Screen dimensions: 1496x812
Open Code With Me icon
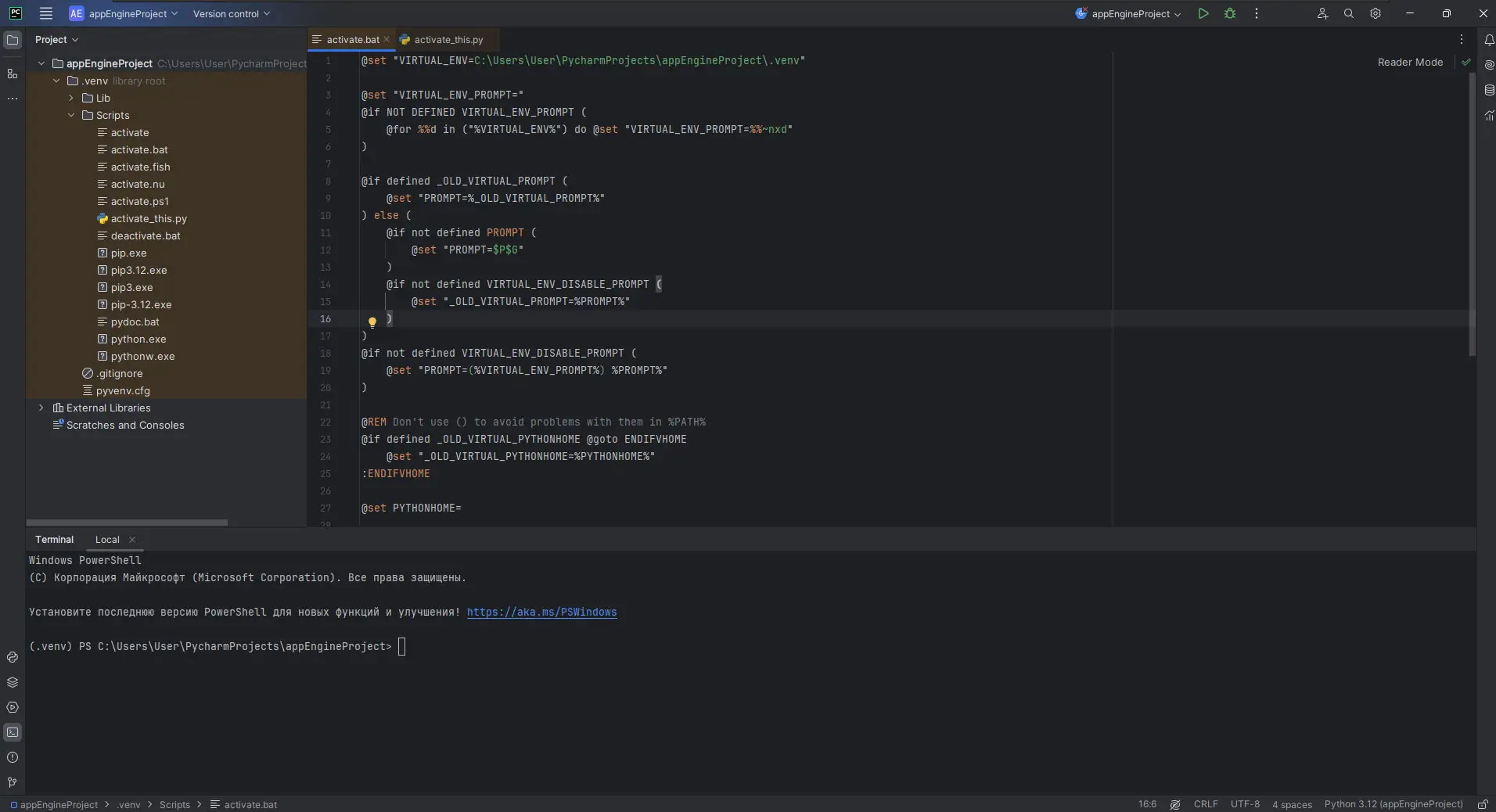pos(1322,13)
